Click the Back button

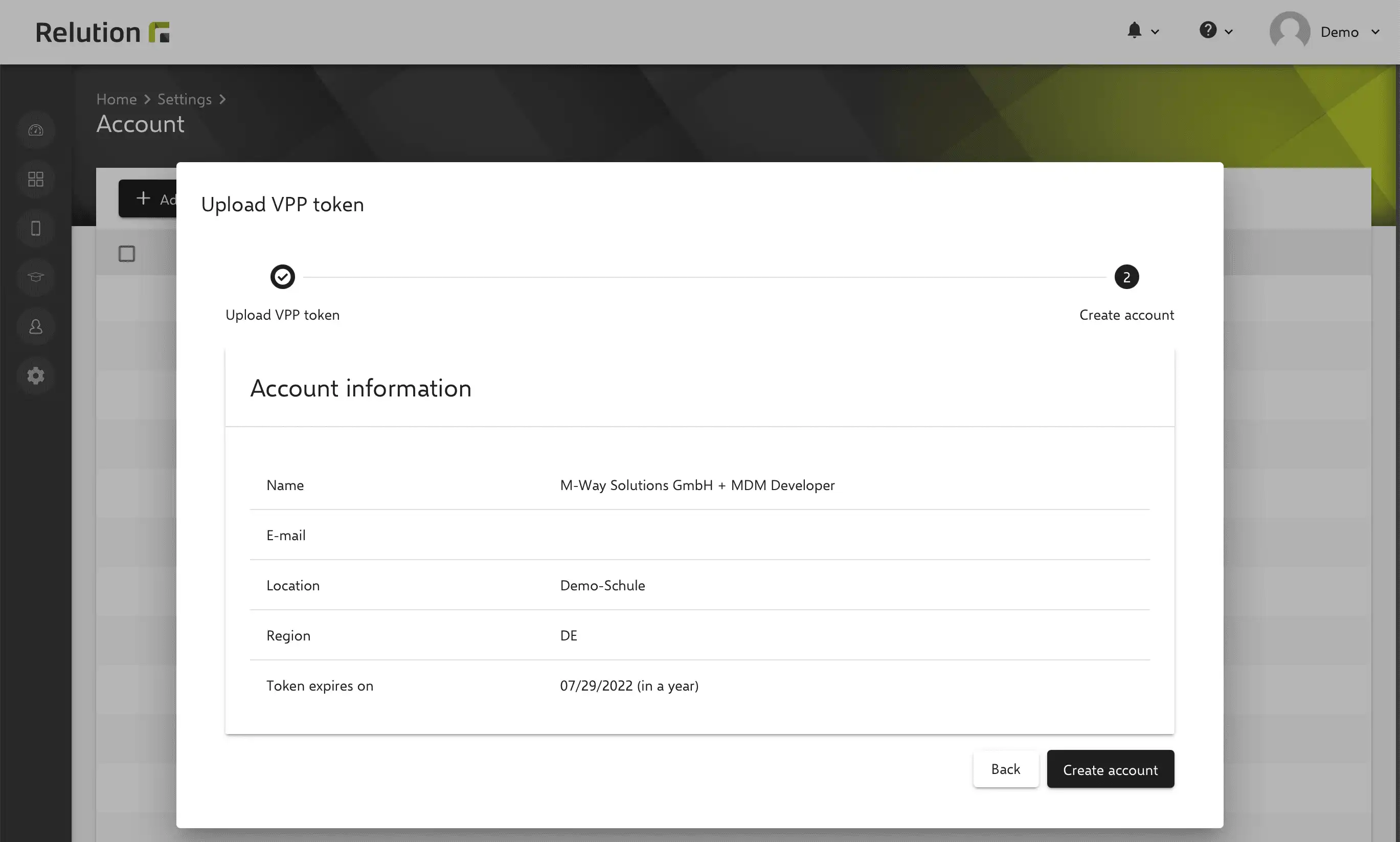pos(1005,769)
